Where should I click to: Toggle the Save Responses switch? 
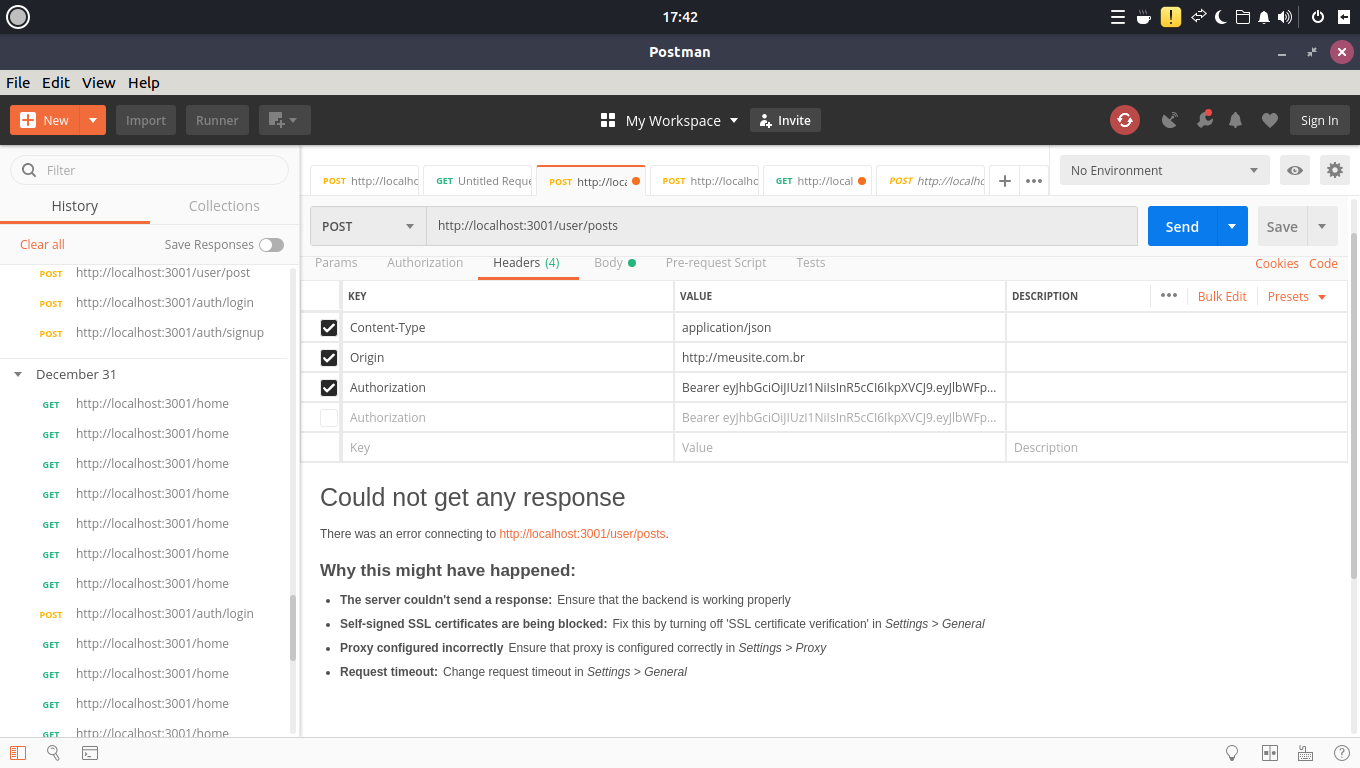coord(271,245)
